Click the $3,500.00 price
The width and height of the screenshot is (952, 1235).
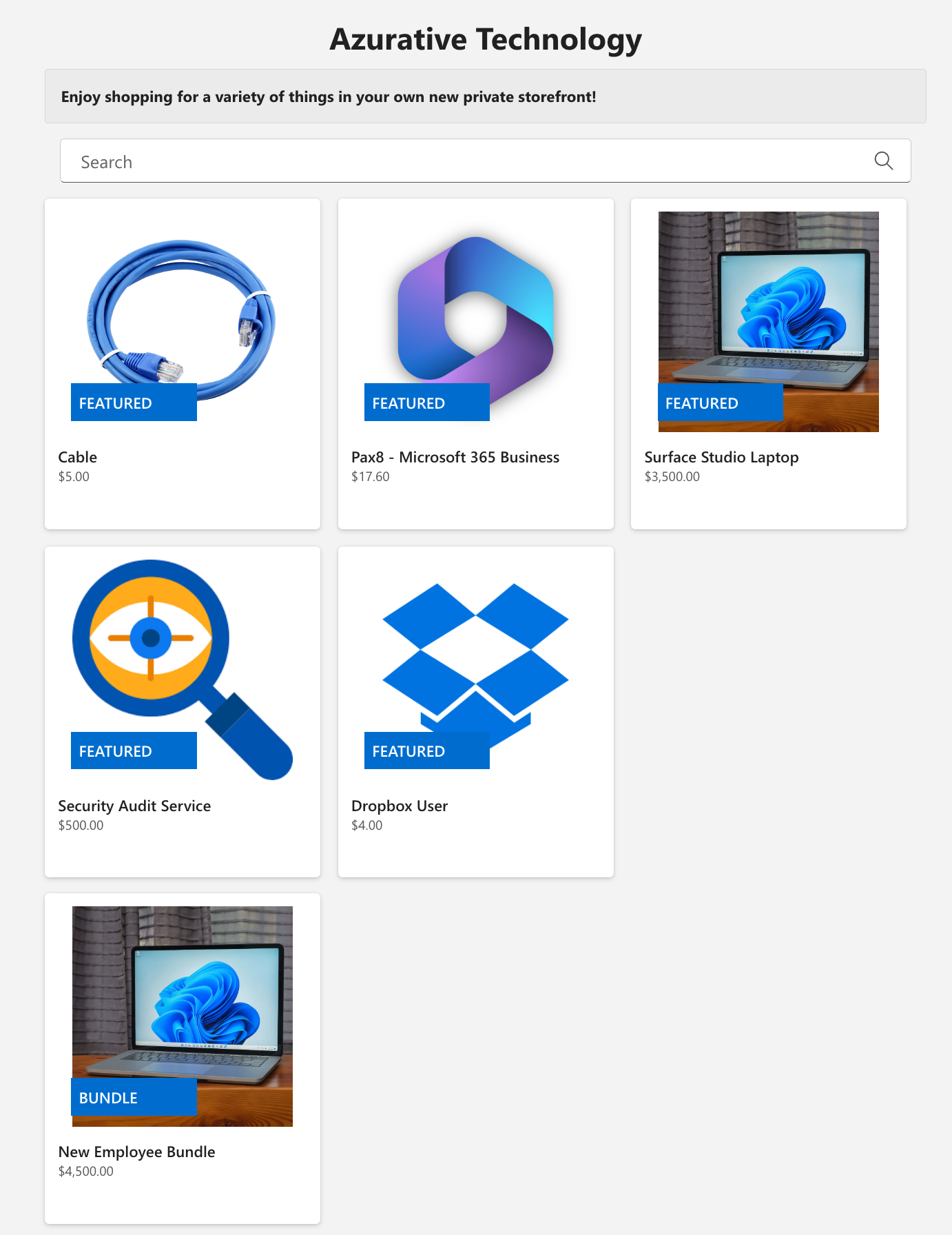[x=672, y=476]
